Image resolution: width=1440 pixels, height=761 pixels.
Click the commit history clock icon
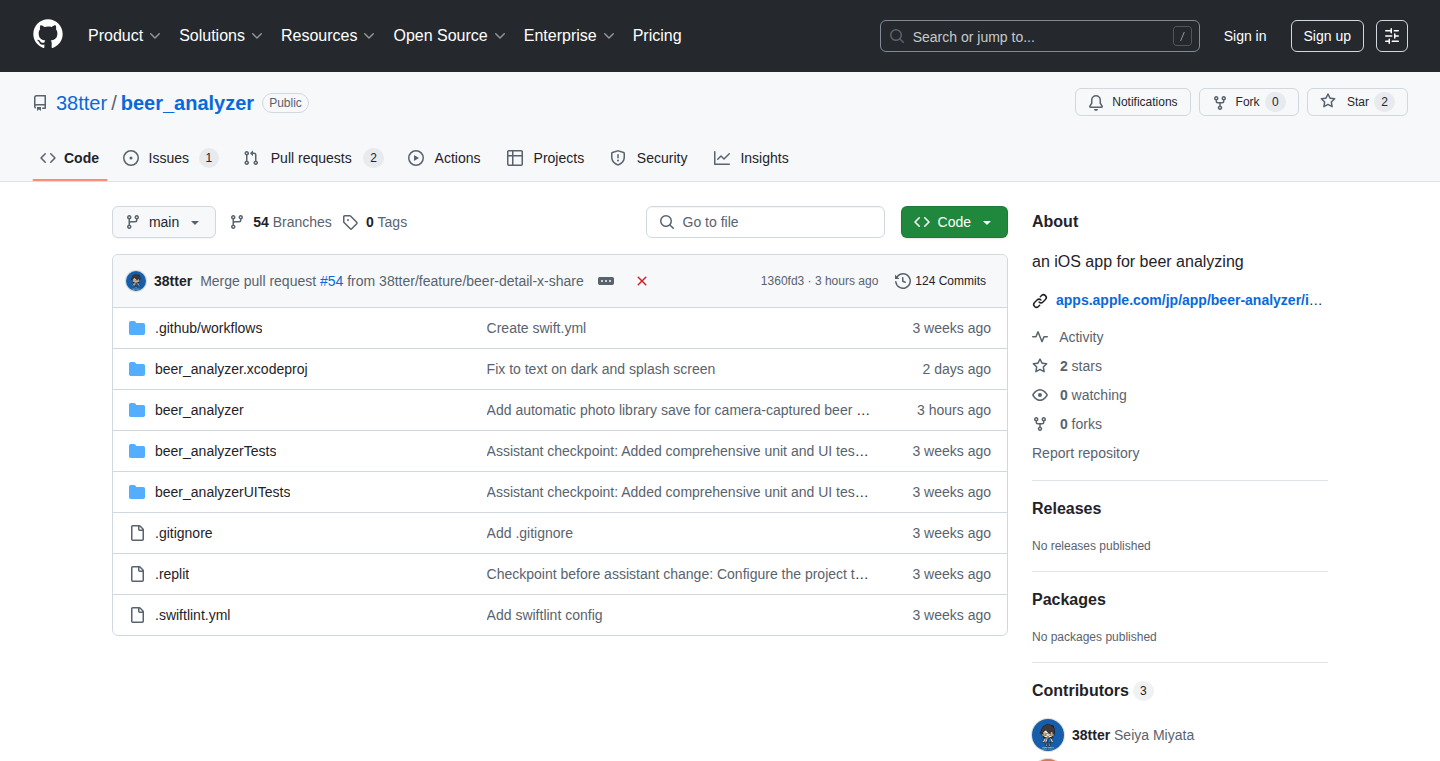pyautogui.click(x=903, y=281)
